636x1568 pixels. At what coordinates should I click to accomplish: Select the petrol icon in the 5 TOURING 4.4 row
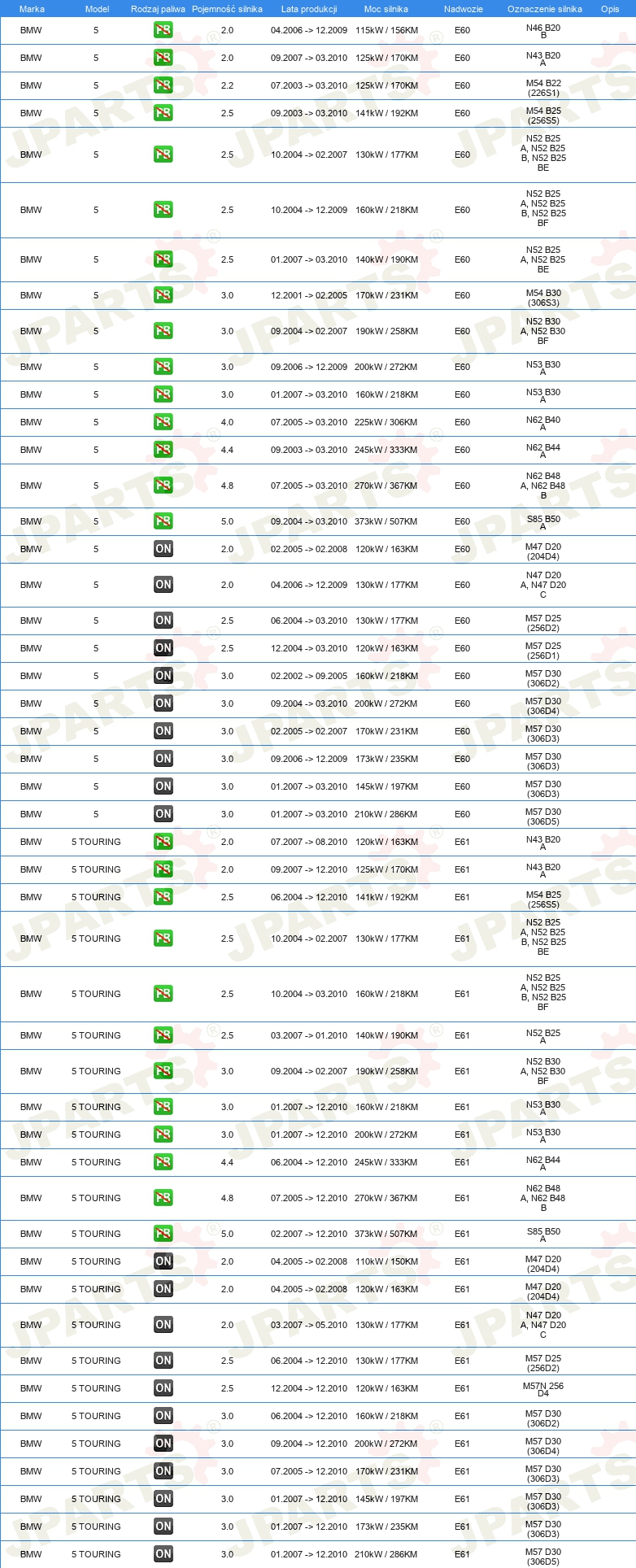tap(163, 1162)
